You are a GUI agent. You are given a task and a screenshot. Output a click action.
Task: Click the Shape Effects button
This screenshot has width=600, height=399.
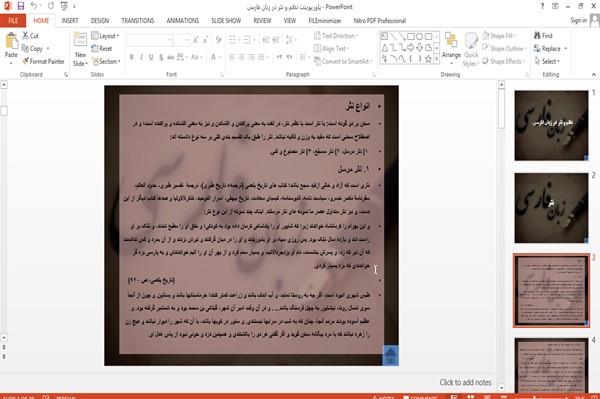coord(503,61)
